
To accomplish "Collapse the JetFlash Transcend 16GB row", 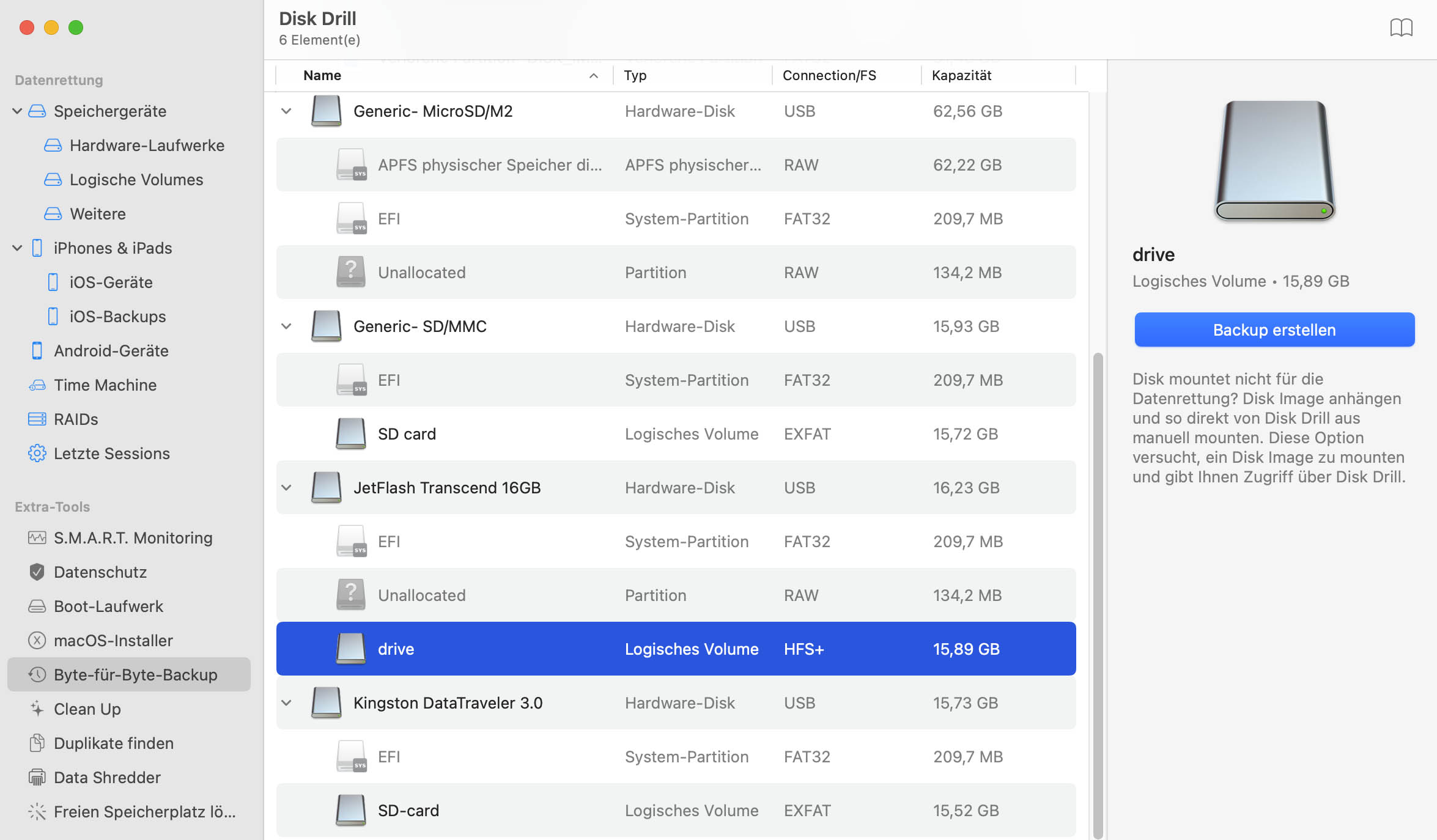I will (x=286, y=488).
